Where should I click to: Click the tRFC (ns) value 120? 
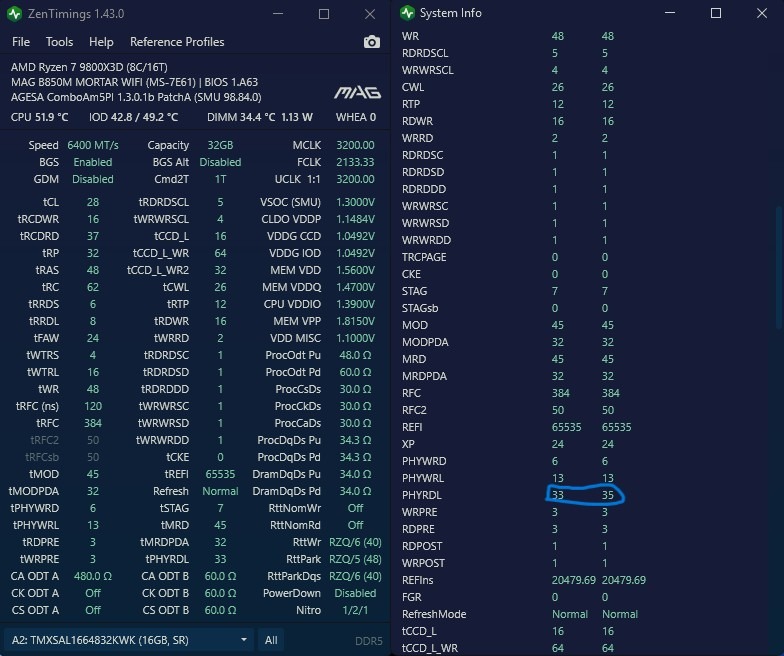tap(93, 406)
